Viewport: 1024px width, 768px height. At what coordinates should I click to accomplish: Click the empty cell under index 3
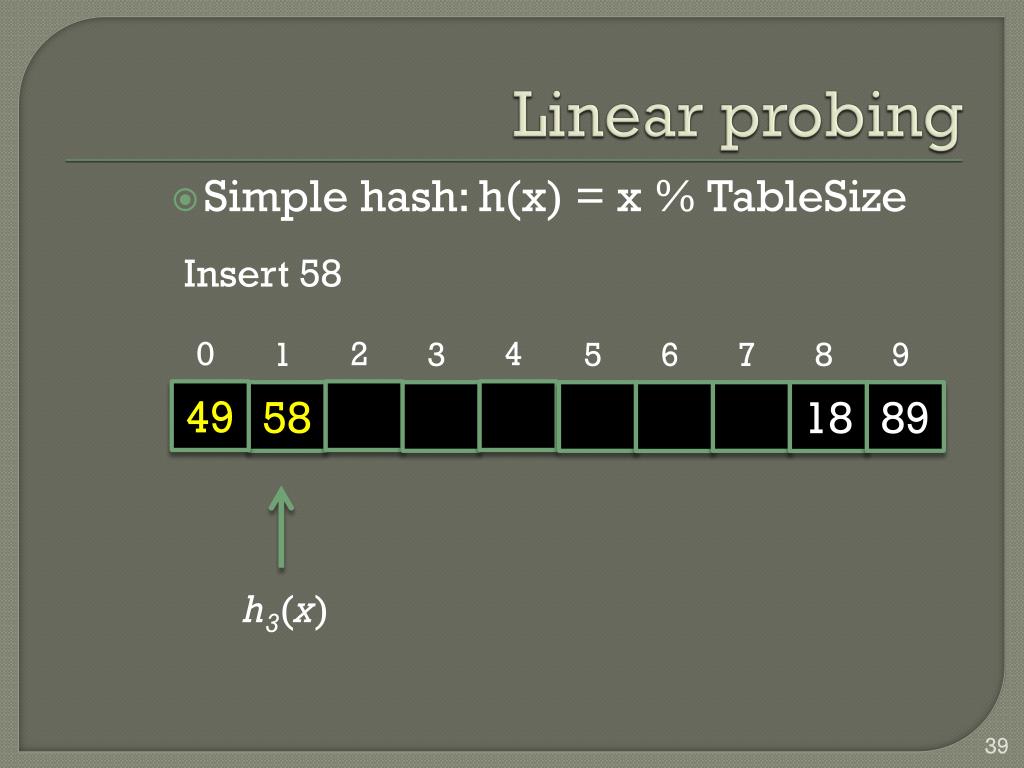point(441,417)
